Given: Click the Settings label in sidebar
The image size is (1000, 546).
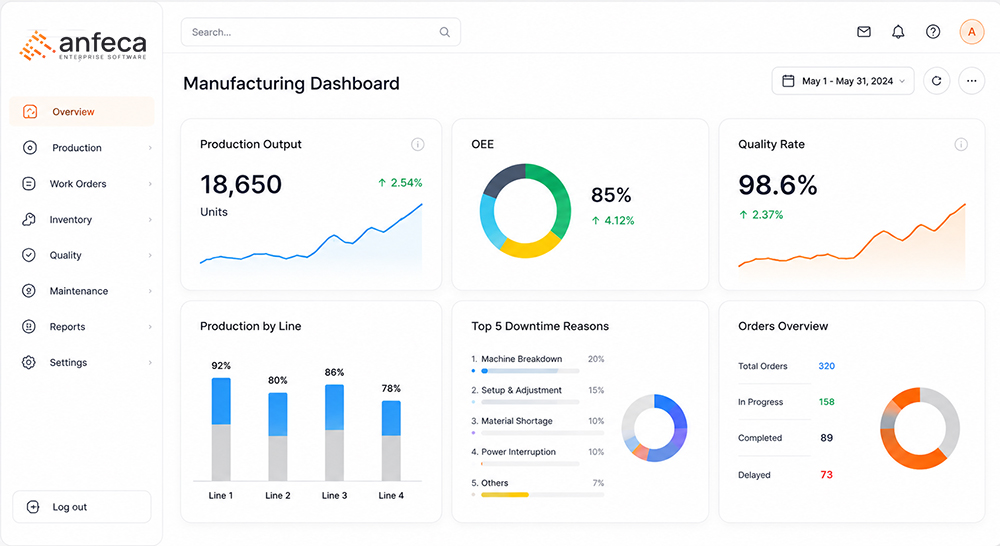Looking at the screenshot, I should tap(68, 362).
